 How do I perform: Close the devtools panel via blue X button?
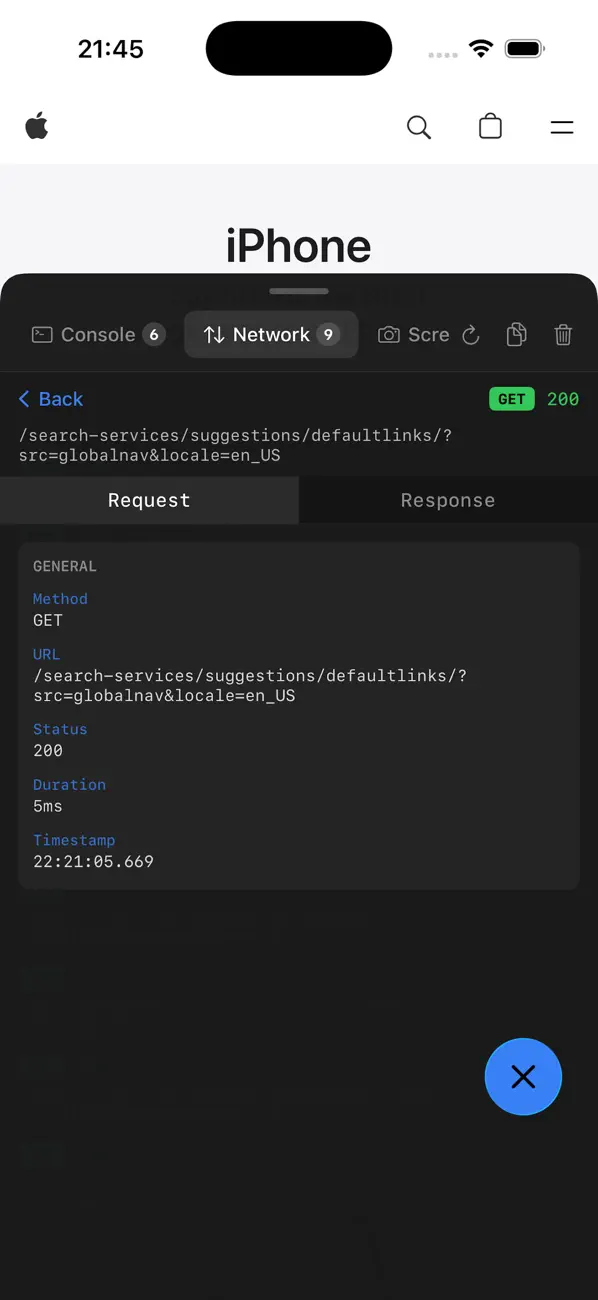(523, 1077)
